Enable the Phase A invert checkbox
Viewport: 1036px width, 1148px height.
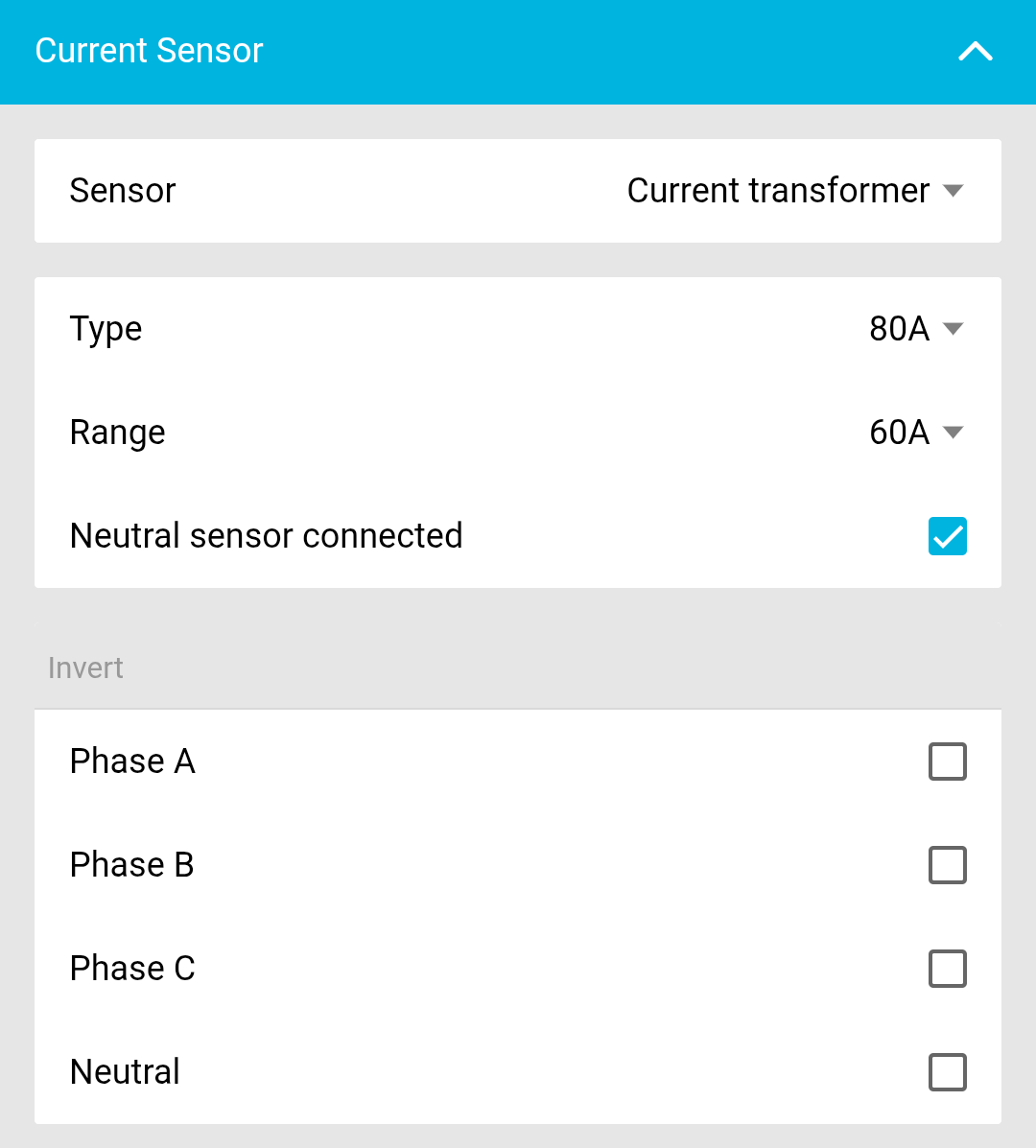tap(947, 761)
